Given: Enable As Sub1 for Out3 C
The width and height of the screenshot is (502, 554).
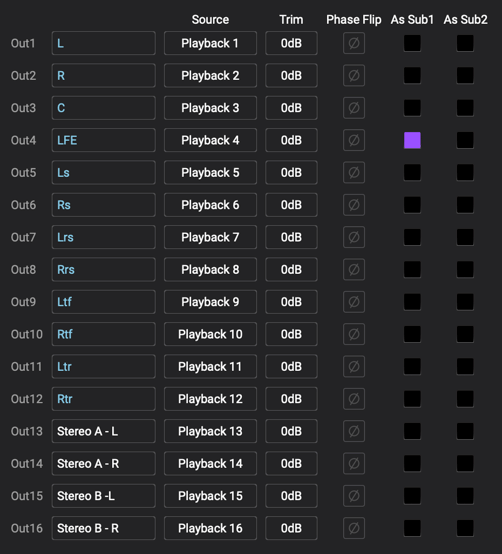Looking at the screenshot, I should (x=412, y=108).
